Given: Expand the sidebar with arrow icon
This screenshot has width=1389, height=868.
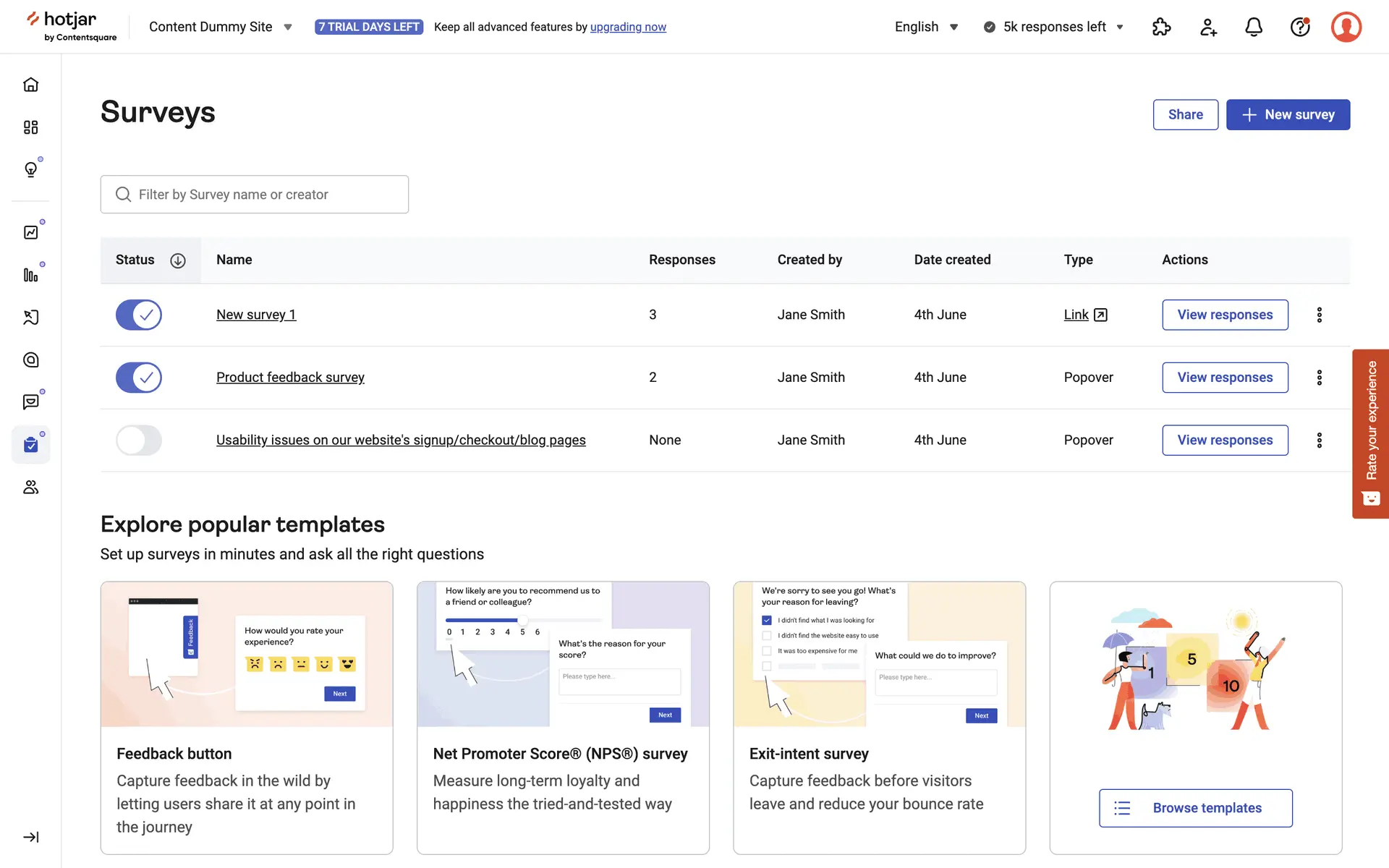Looking at the screenshot, I should point(30,837).
